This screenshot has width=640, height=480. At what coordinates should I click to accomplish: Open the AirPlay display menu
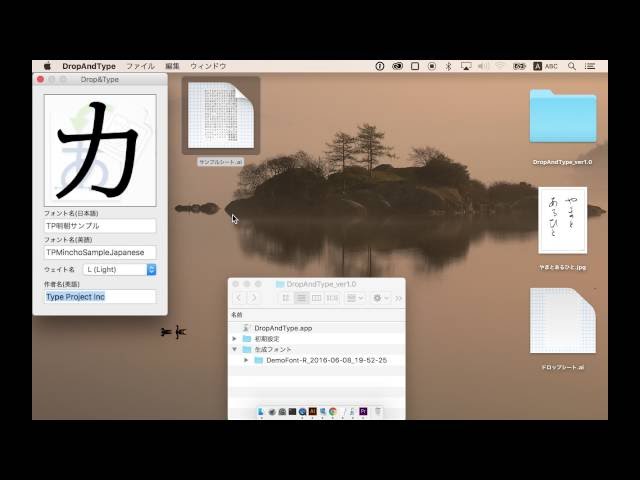click(466, 66)
